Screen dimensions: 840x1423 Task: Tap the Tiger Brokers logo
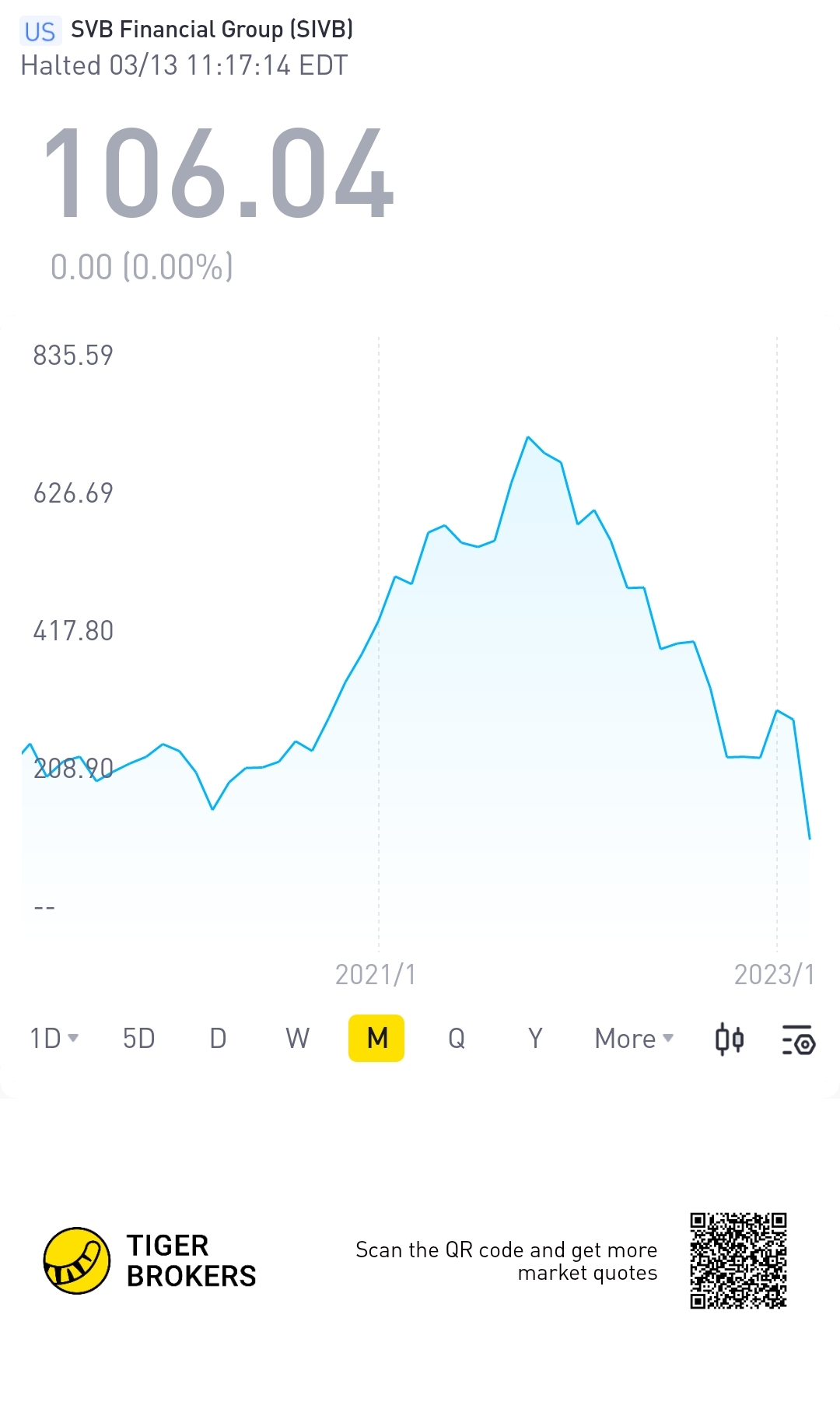click(x=77, y=1260)
